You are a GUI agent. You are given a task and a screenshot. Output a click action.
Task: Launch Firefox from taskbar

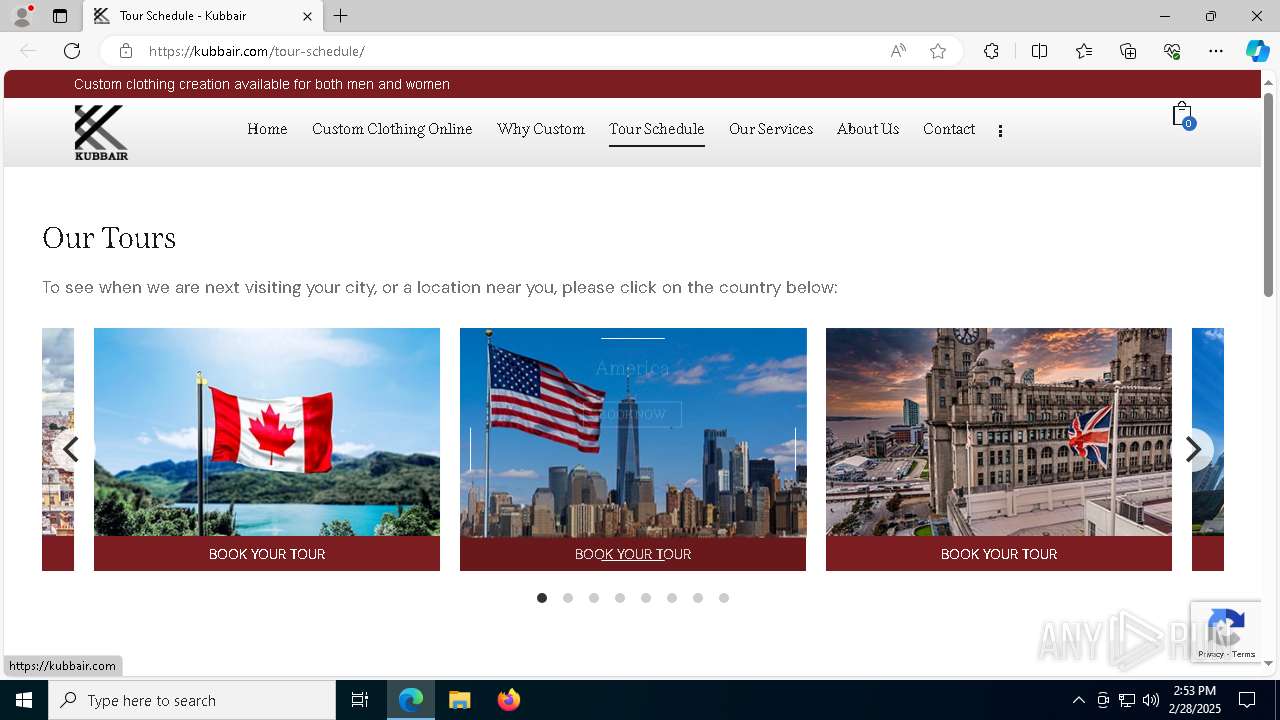[x=509, y=700]
